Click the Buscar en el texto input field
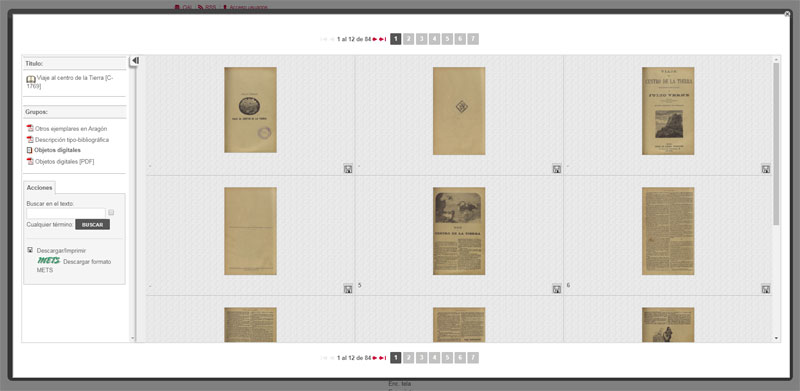Screen dimensions: 800x391 click(x=66, y=213)
